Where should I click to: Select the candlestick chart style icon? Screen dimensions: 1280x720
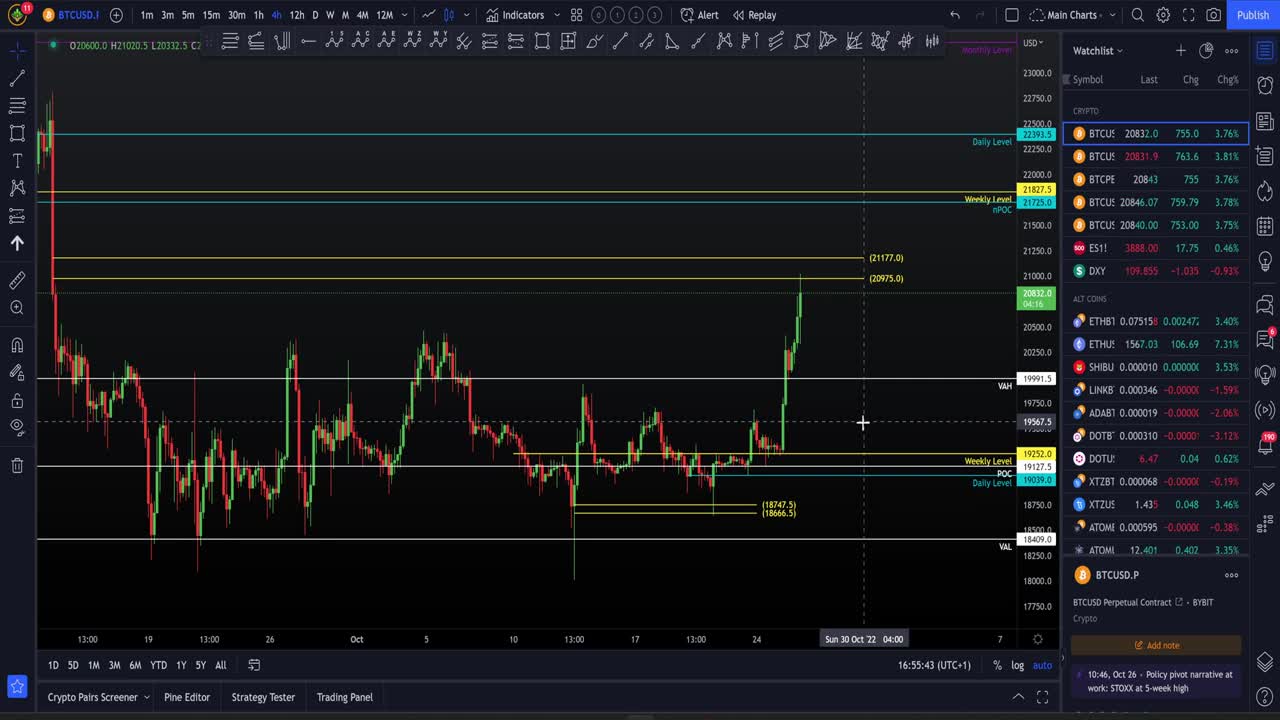click(x=449, y=15)
